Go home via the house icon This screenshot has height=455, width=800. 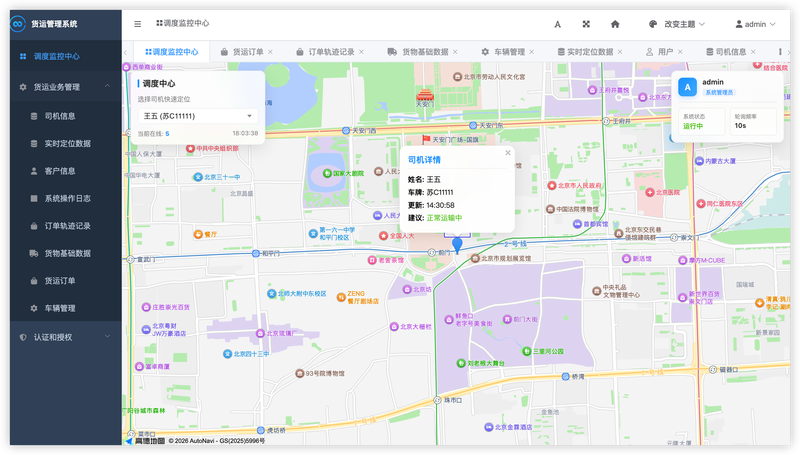[615, 24]
